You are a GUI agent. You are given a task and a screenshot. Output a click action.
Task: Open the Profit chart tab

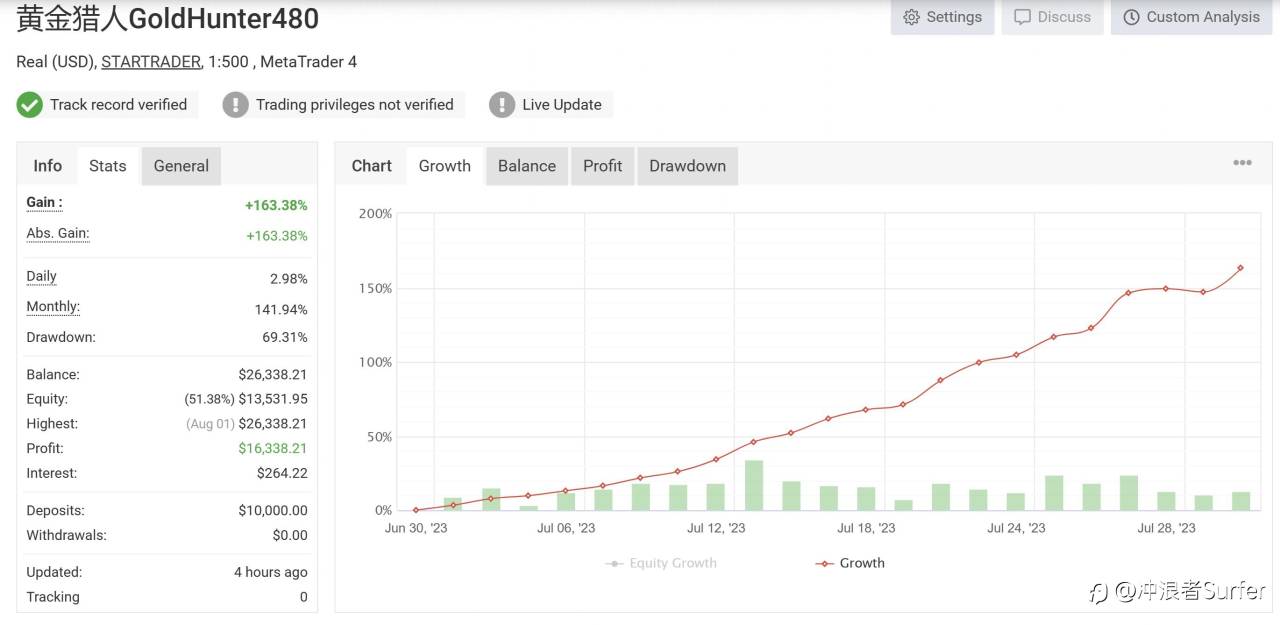click(x=602, y=166)
